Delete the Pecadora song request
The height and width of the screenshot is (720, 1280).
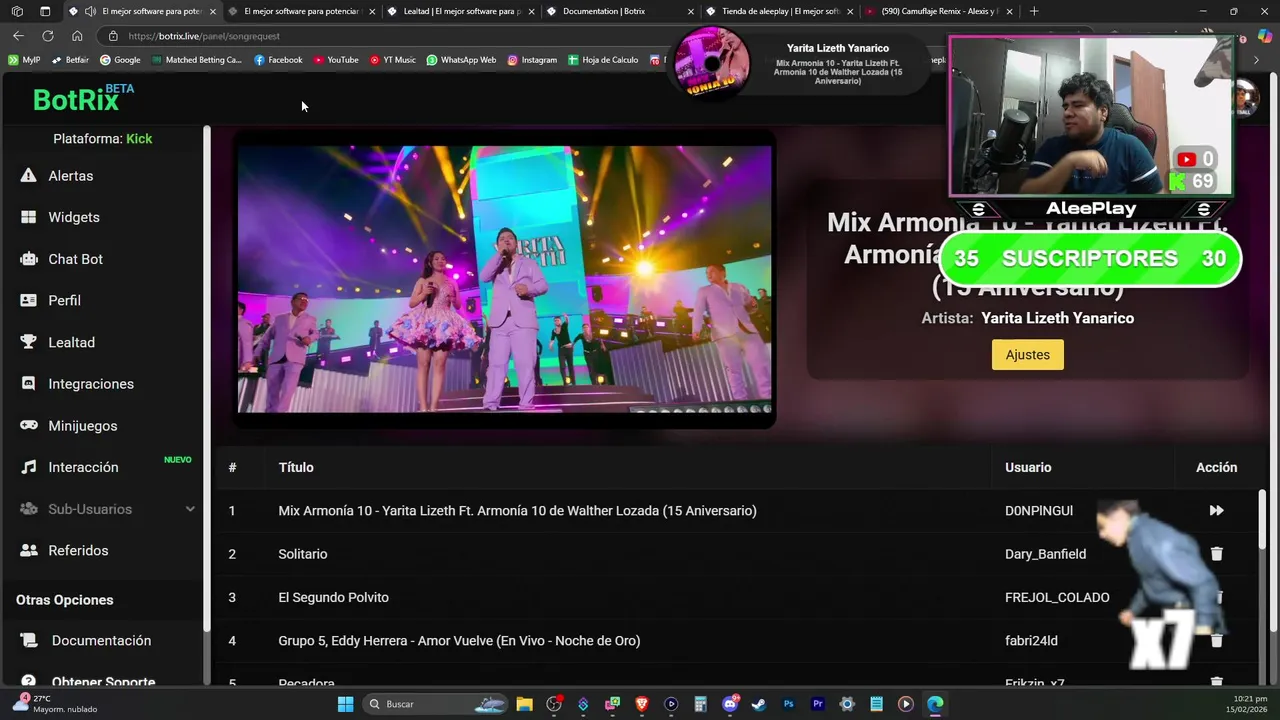[1216, 682]
